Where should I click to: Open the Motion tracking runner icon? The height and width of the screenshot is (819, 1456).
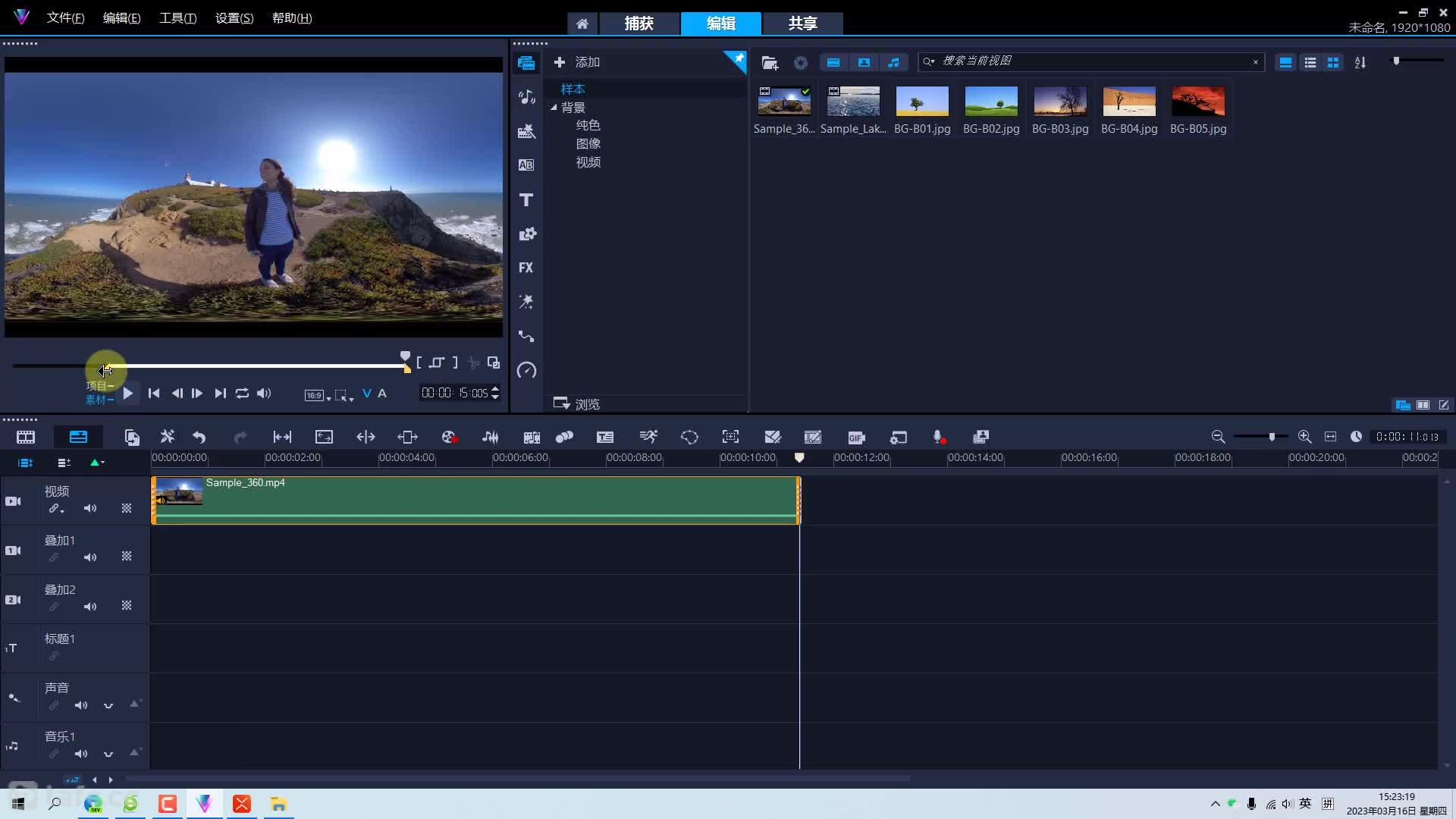pos(648,437)
